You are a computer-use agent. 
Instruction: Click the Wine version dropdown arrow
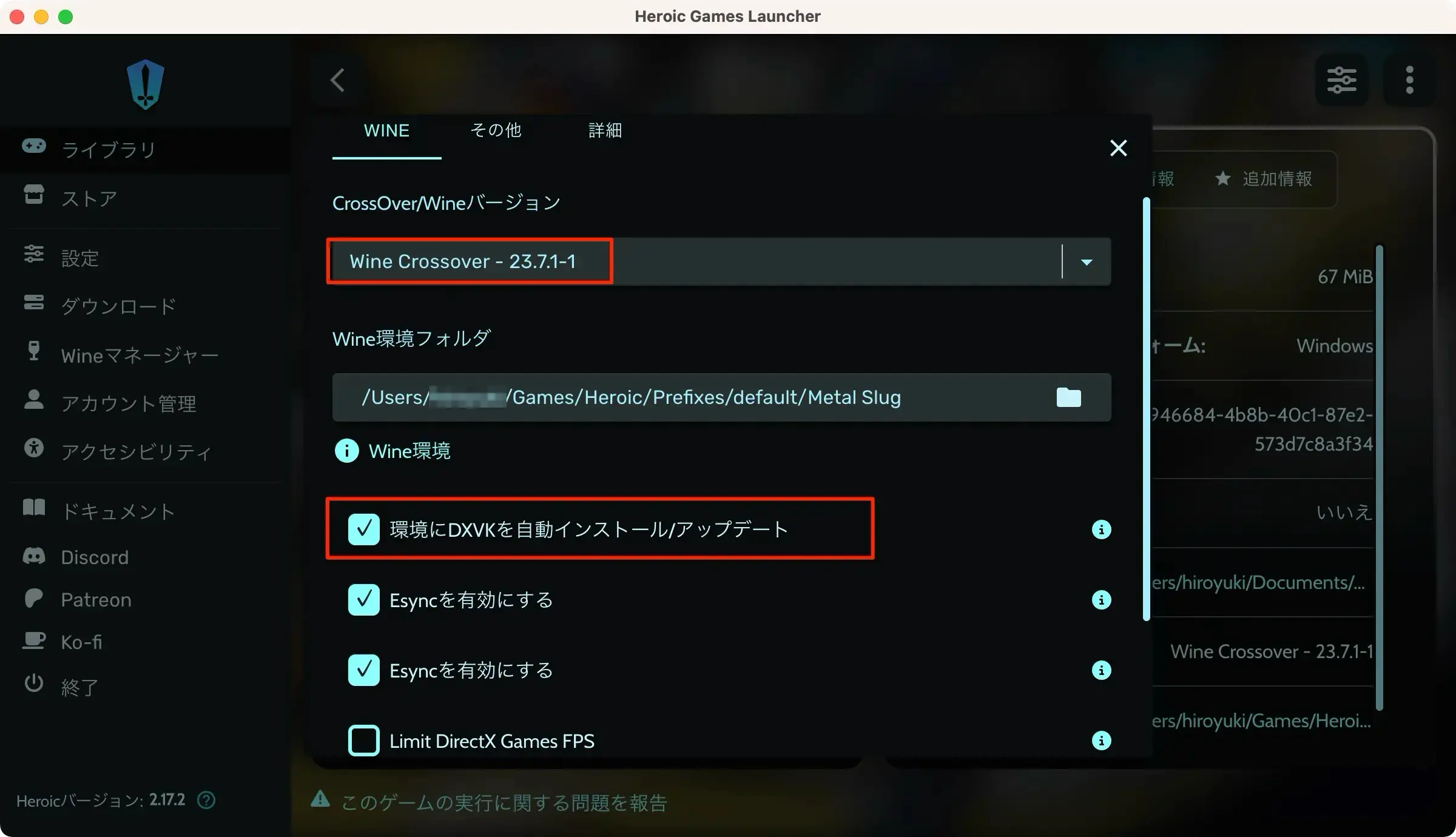click(1087, 262)
